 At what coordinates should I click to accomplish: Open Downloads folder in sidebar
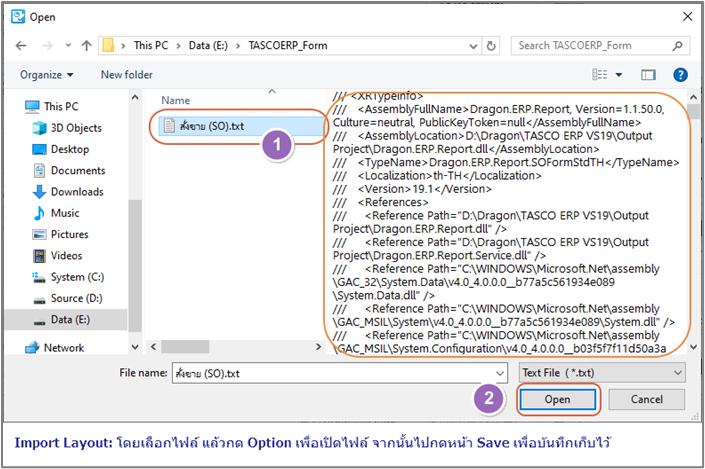tap(77, 192)
